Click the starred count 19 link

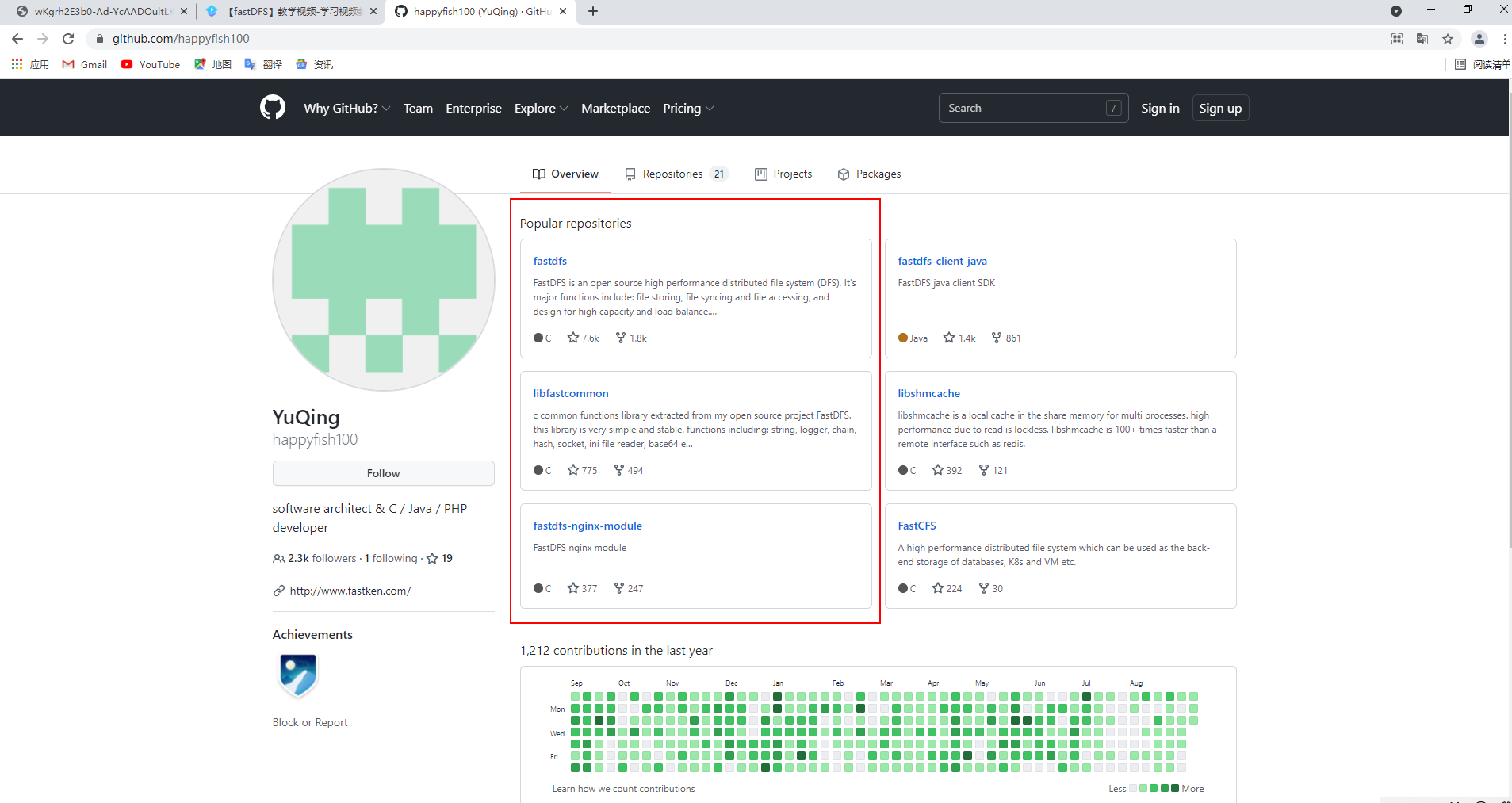click(x=440, y=558)
